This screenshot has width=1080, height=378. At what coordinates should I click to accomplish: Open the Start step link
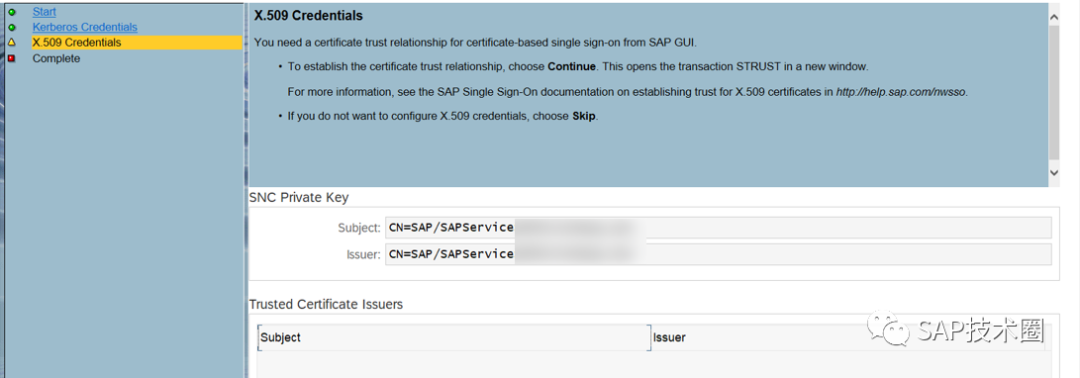44,12
